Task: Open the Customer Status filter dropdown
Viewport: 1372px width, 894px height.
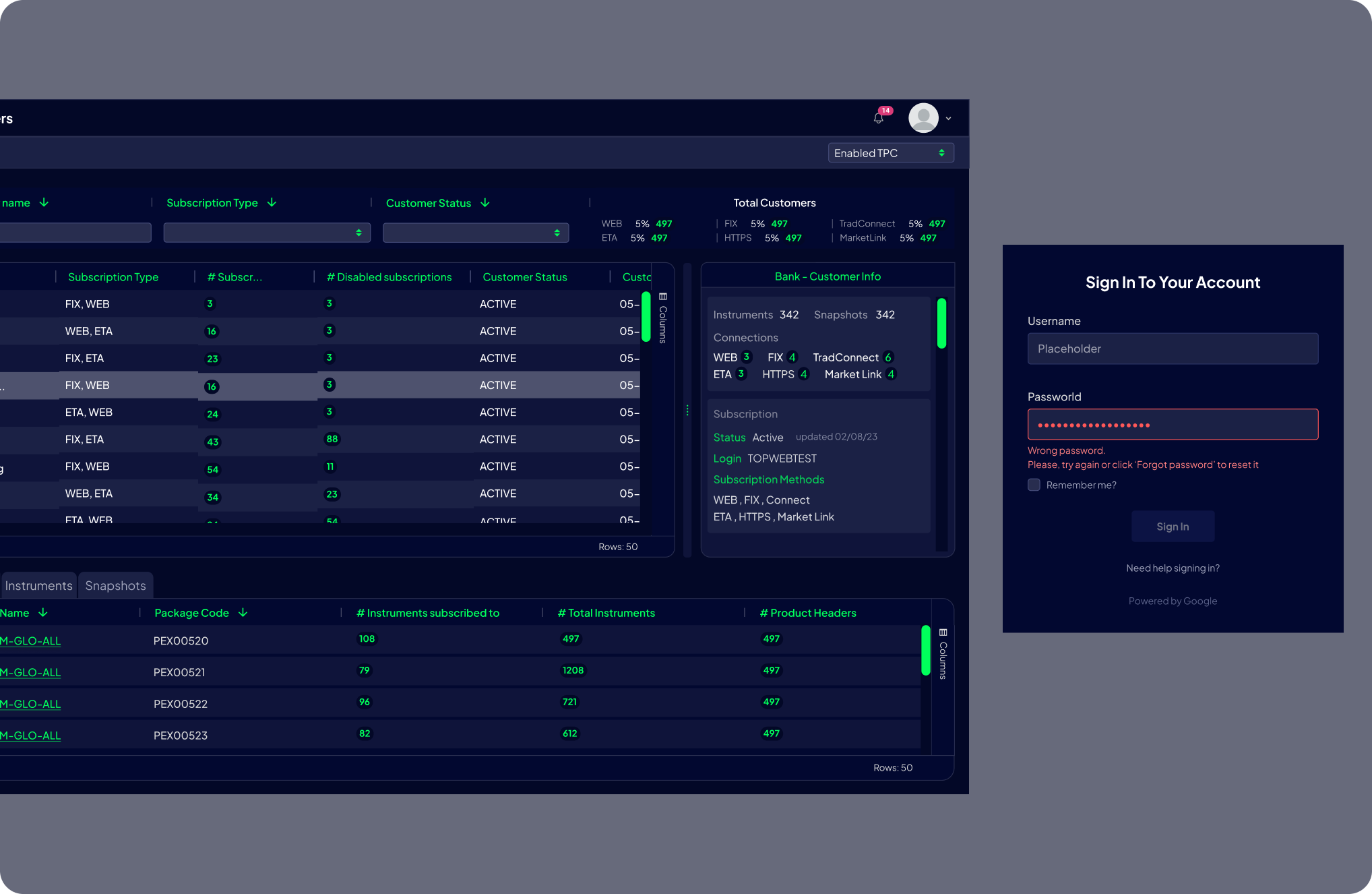Action: click(476, 233)
